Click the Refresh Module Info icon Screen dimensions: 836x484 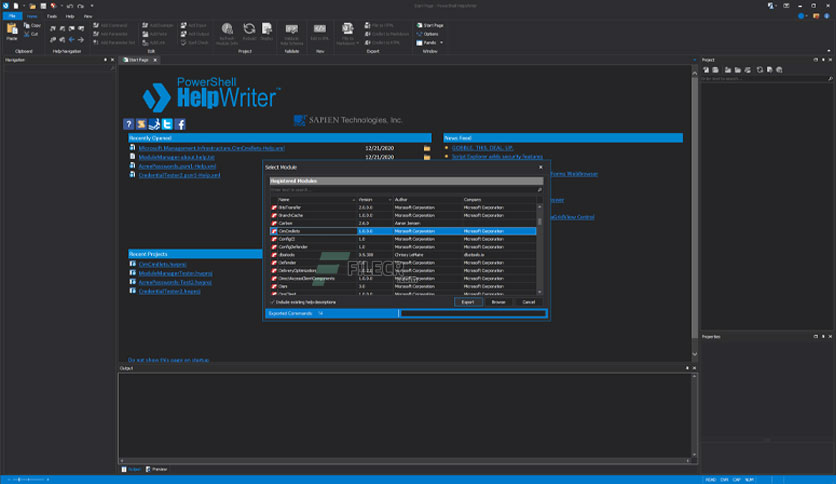pos(227,29)
